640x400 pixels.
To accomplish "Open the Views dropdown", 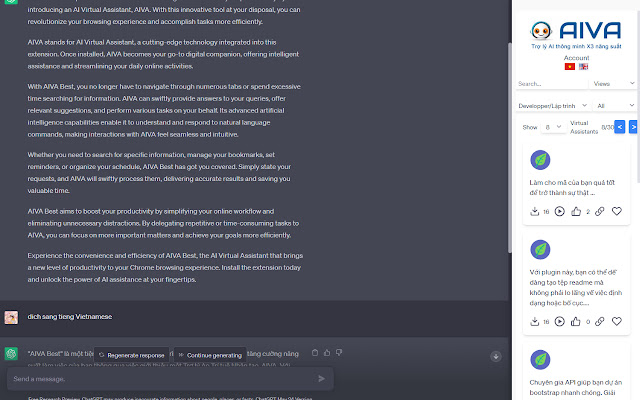I will [x=613, y=84].
